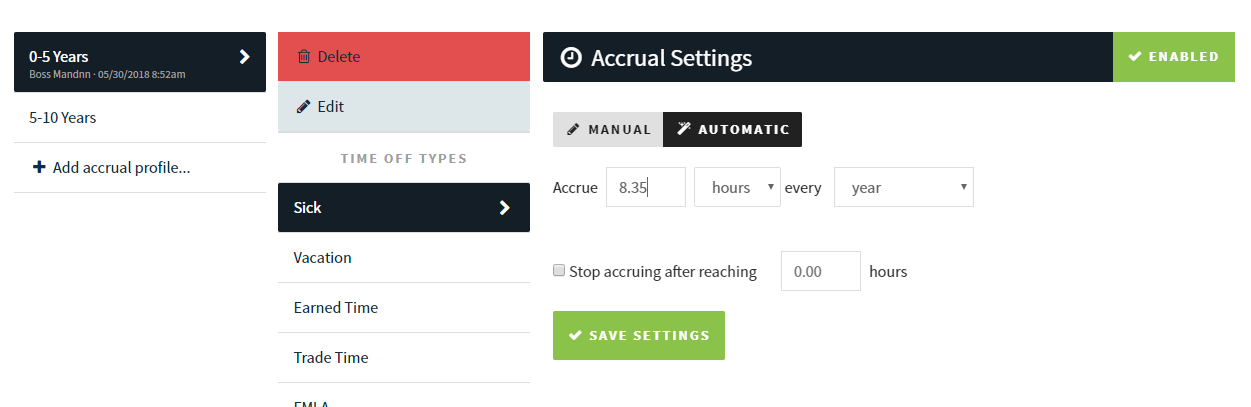Toggle the Stop accruing after reaching checkbox
Image resolution: width=1251 pixels, height=407 pixels.
tap(559, 270)
